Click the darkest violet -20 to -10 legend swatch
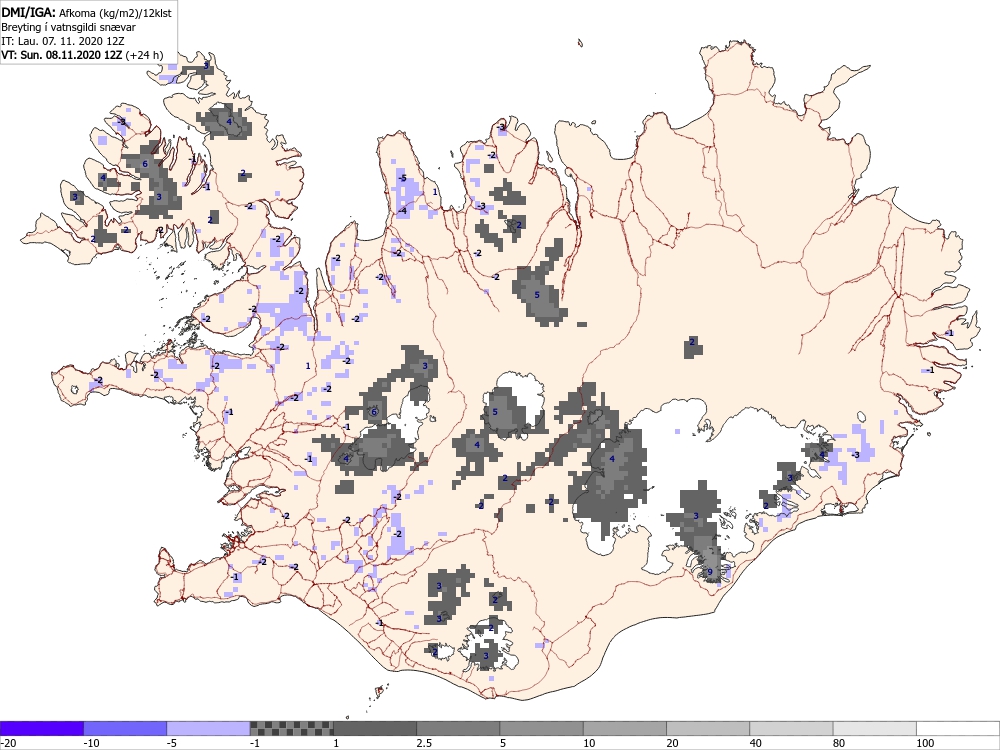 tap(42, 728)
